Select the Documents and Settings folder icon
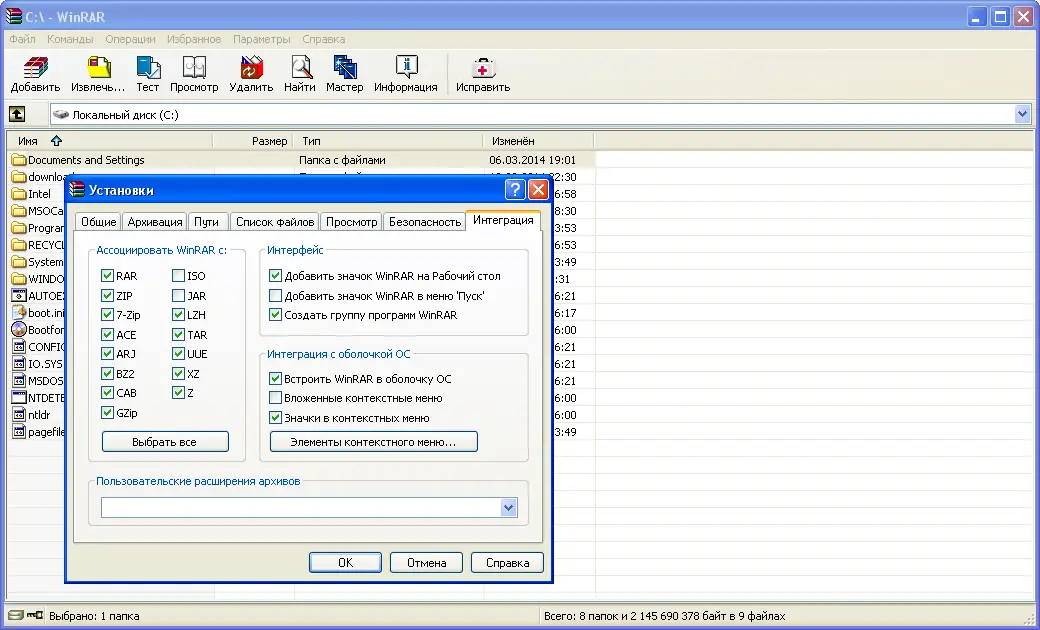This screenshot has width=1040, height=630. point(19,160)
